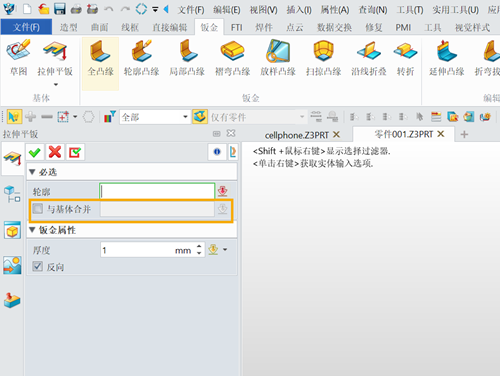Switch to the 曲面 ribbon tab

point(99,27)
